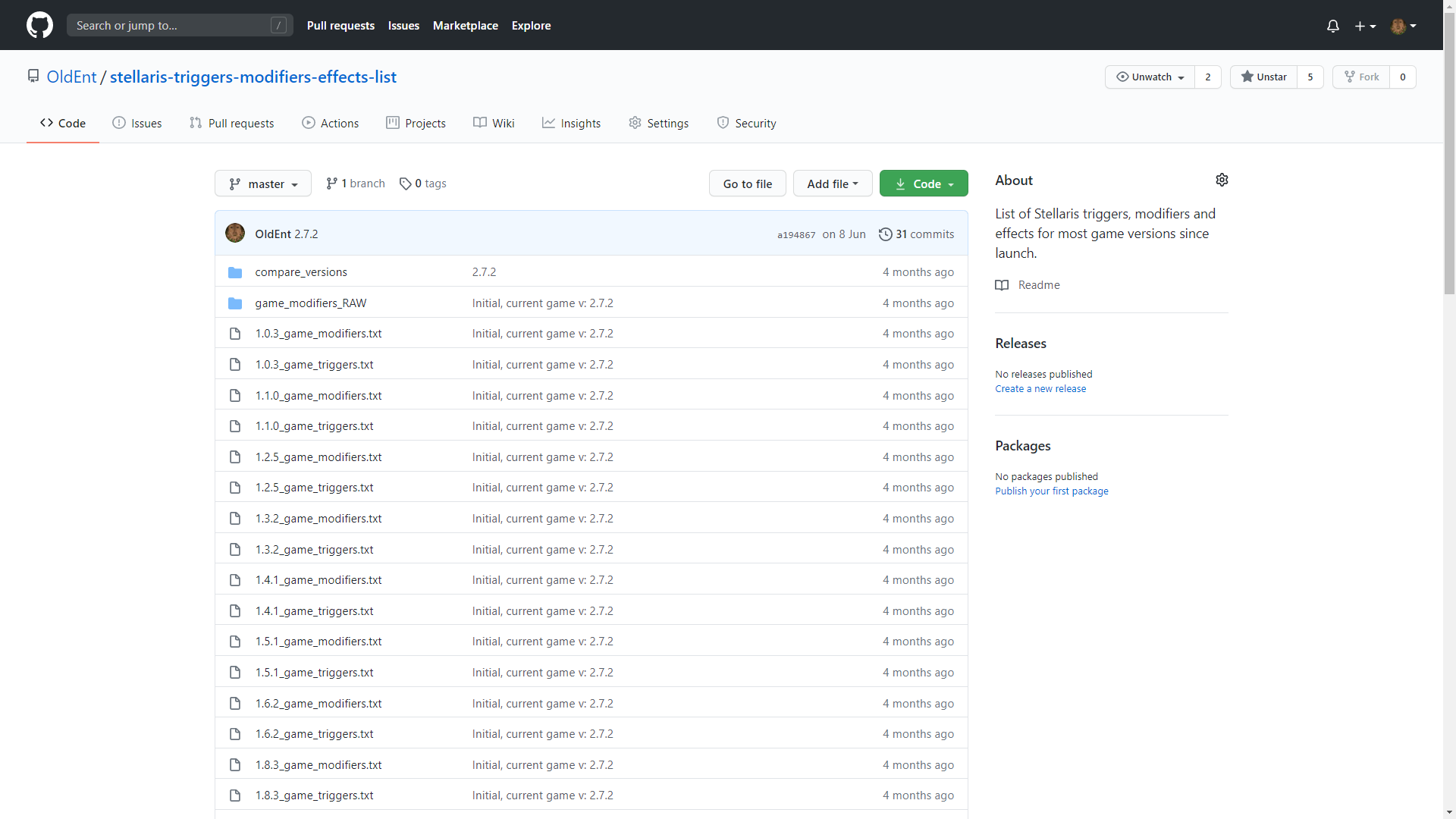
Task: Click the Pull requests tab icon
Action: [196, 123]
